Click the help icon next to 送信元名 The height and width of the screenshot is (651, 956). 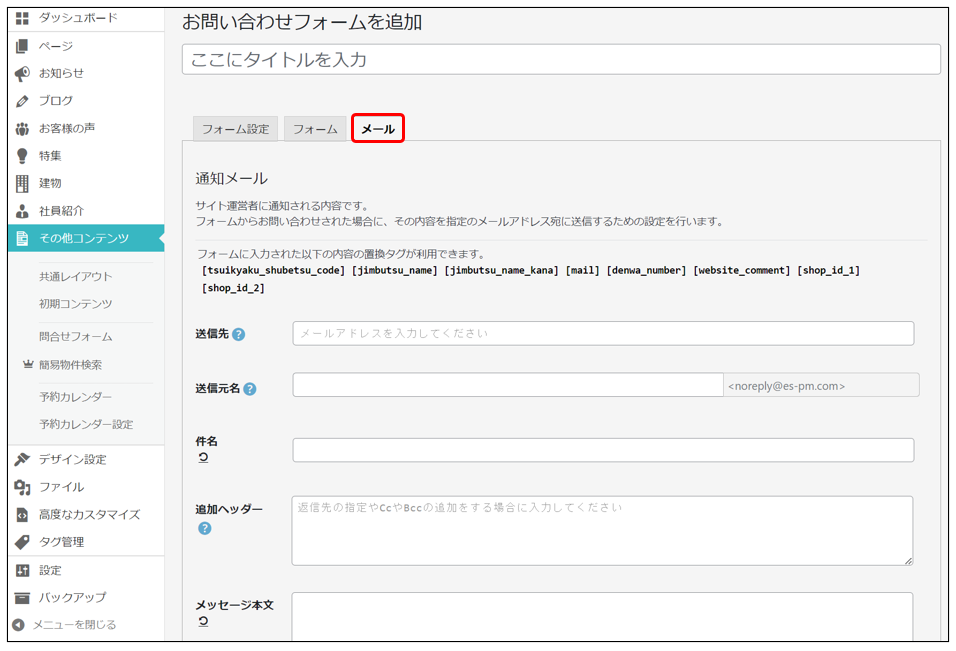coord(249,389)
